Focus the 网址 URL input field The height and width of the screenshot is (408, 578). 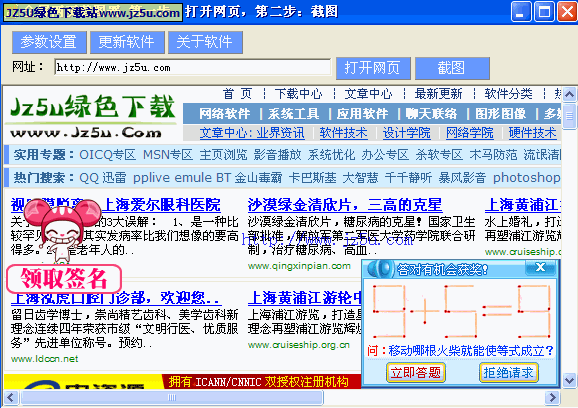point(192,67)
